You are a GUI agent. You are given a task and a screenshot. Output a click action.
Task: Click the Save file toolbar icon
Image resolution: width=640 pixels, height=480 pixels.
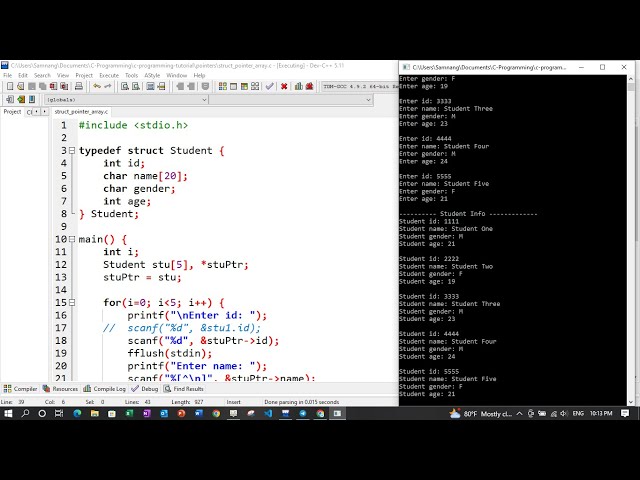click(32, 86)
